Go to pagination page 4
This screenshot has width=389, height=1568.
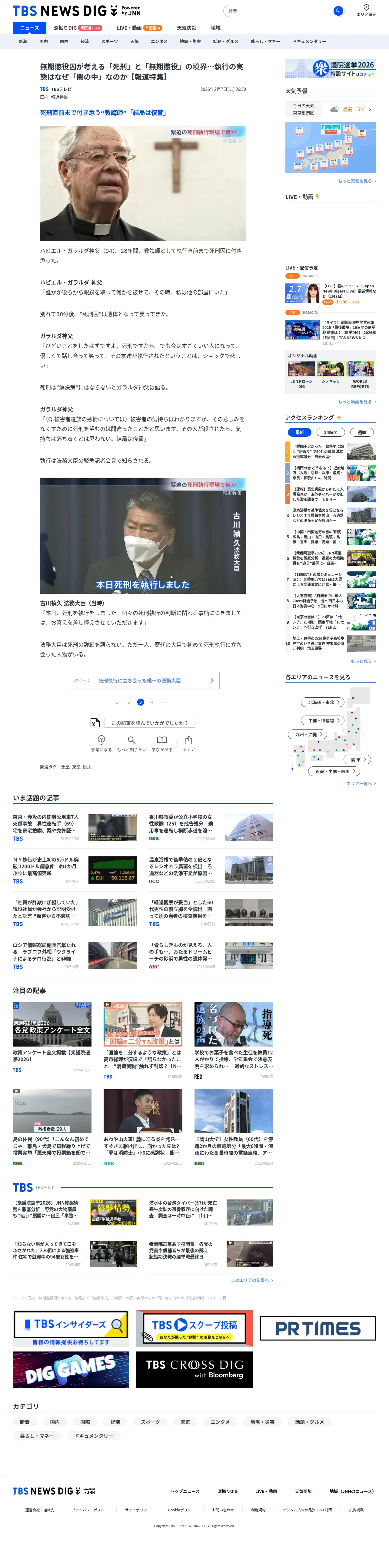(152, 702)
